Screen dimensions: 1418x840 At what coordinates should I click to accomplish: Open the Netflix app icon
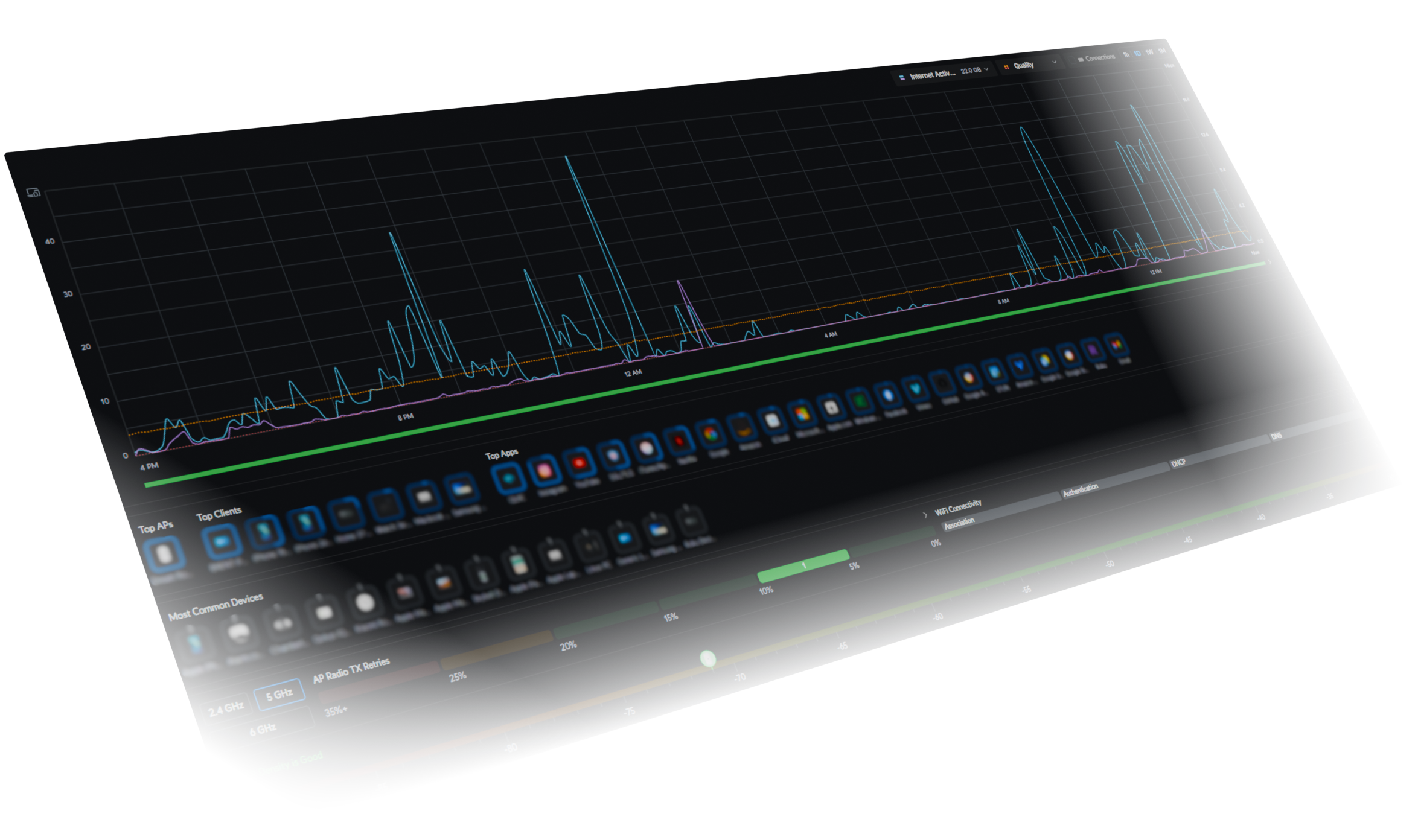(679, 441)
